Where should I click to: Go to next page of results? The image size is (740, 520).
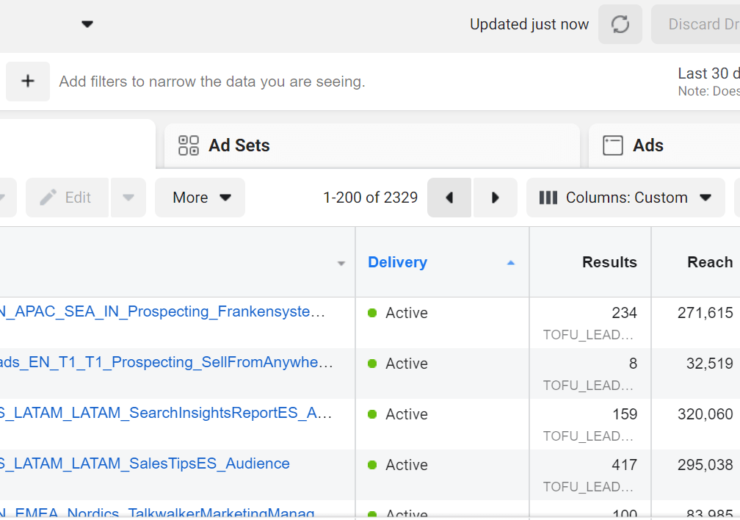(x=495, y=198)
